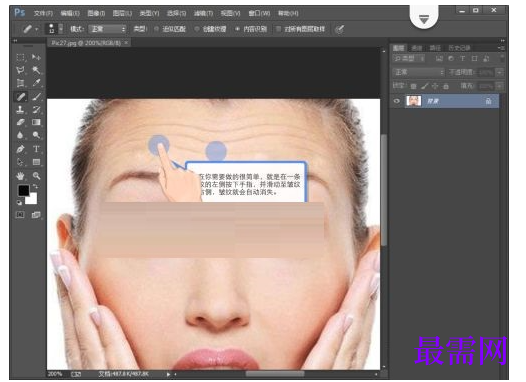Open the 模式 blend mode dropdown
This screenshot has height=382, width=526.
108,29
